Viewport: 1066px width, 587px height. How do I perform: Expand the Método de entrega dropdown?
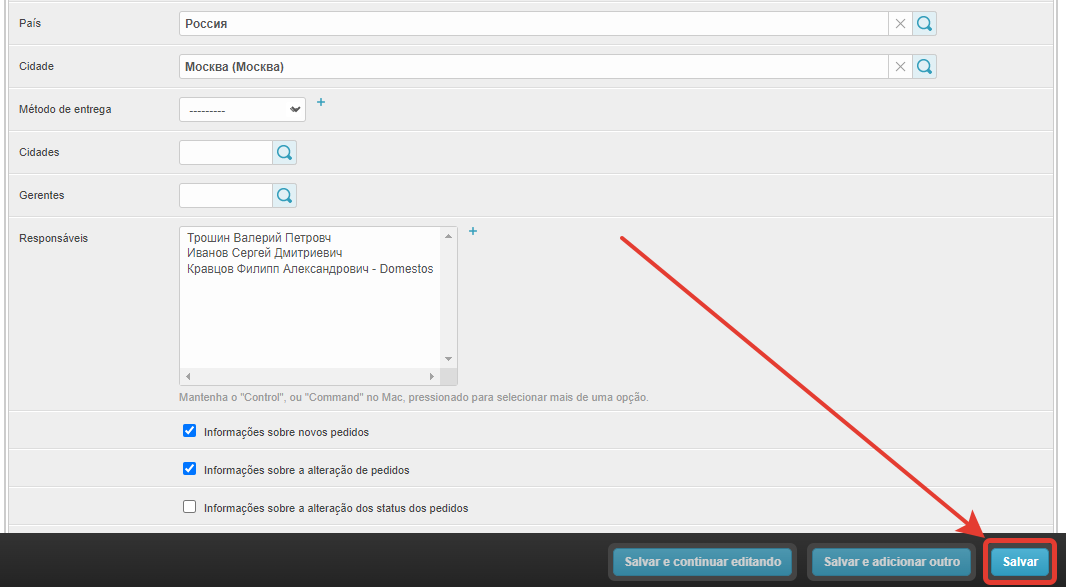pos(242,110)
